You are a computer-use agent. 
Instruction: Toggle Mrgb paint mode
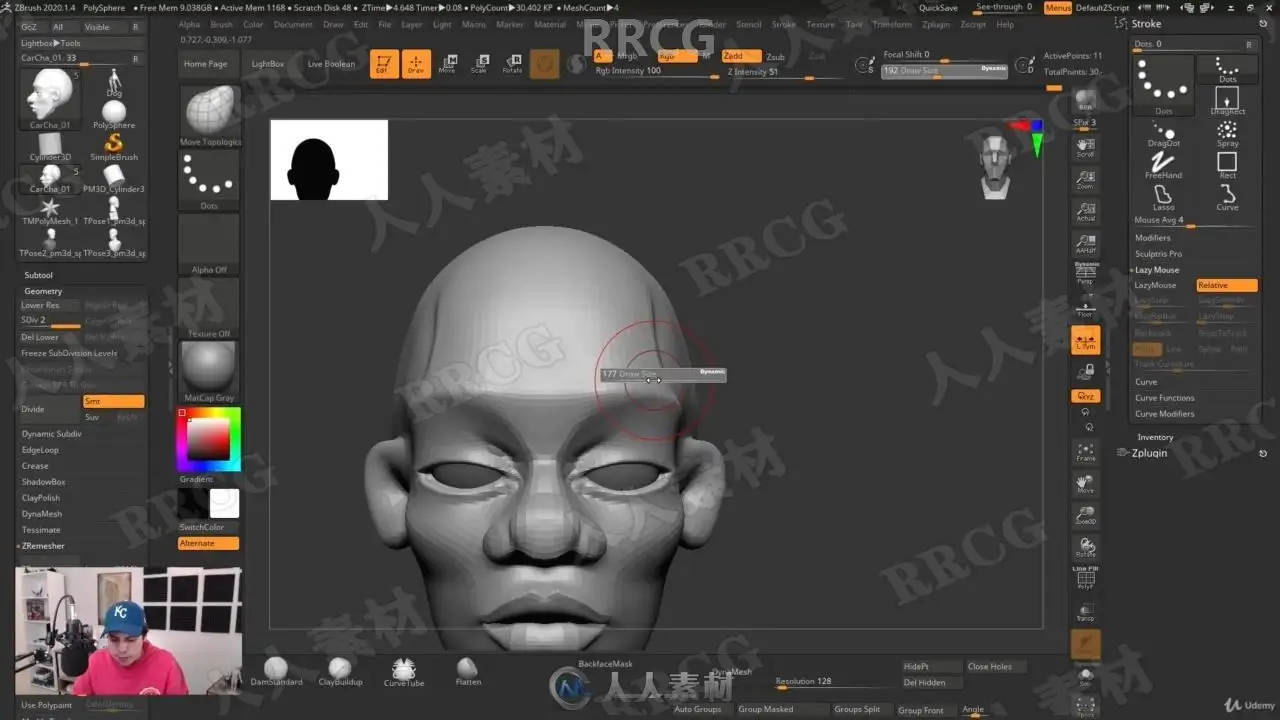coord(627,57)
